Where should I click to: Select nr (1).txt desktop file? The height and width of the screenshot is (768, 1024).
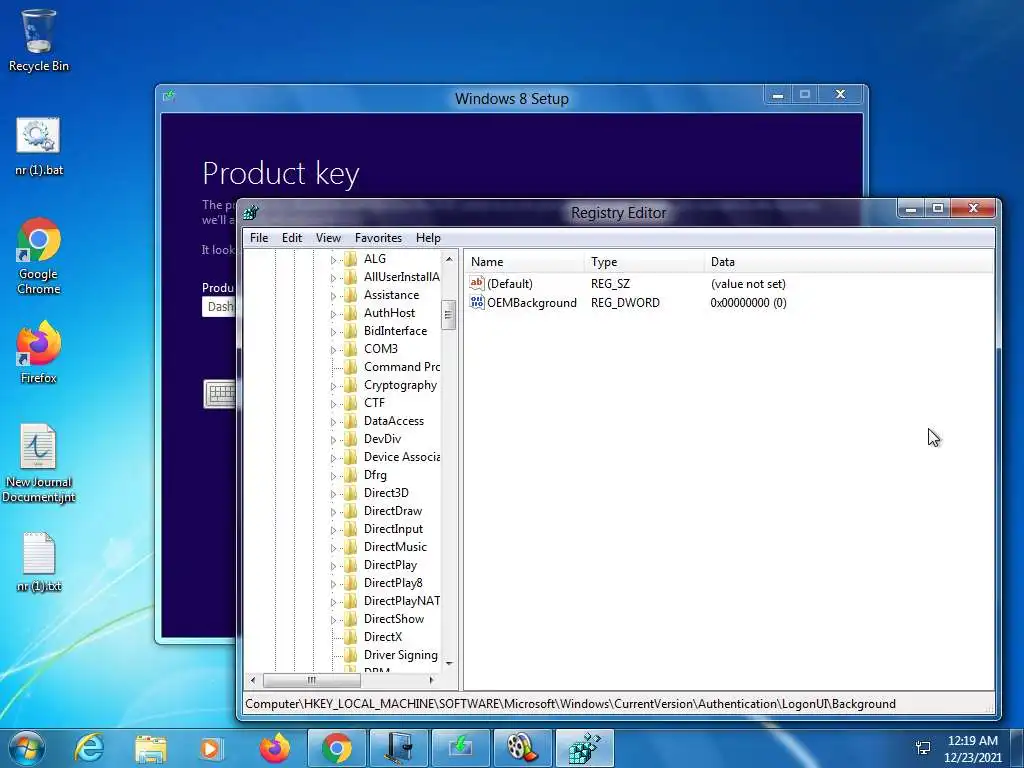pyautogui.click(x=39, y=562)
